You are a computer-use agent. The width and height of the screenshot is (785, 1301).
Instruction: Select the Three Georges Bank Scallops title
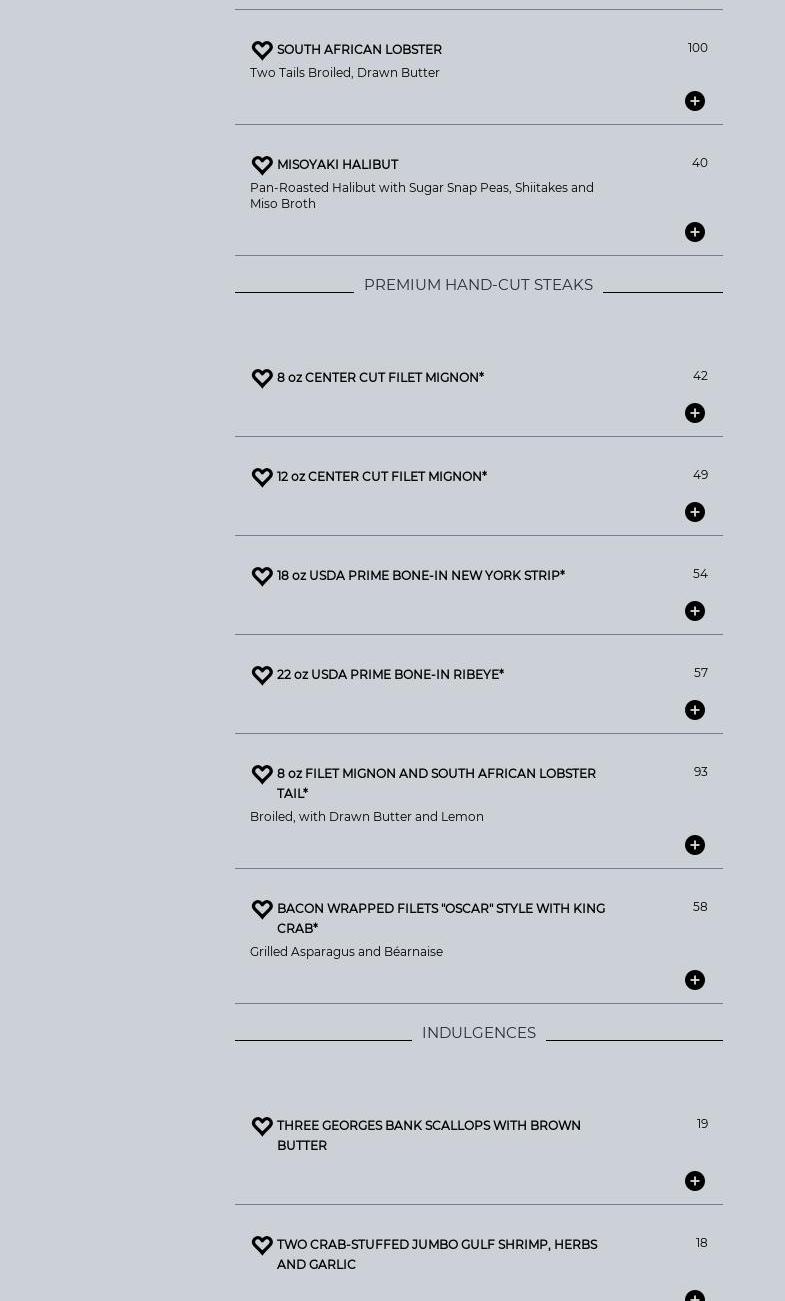(428, 1135)
